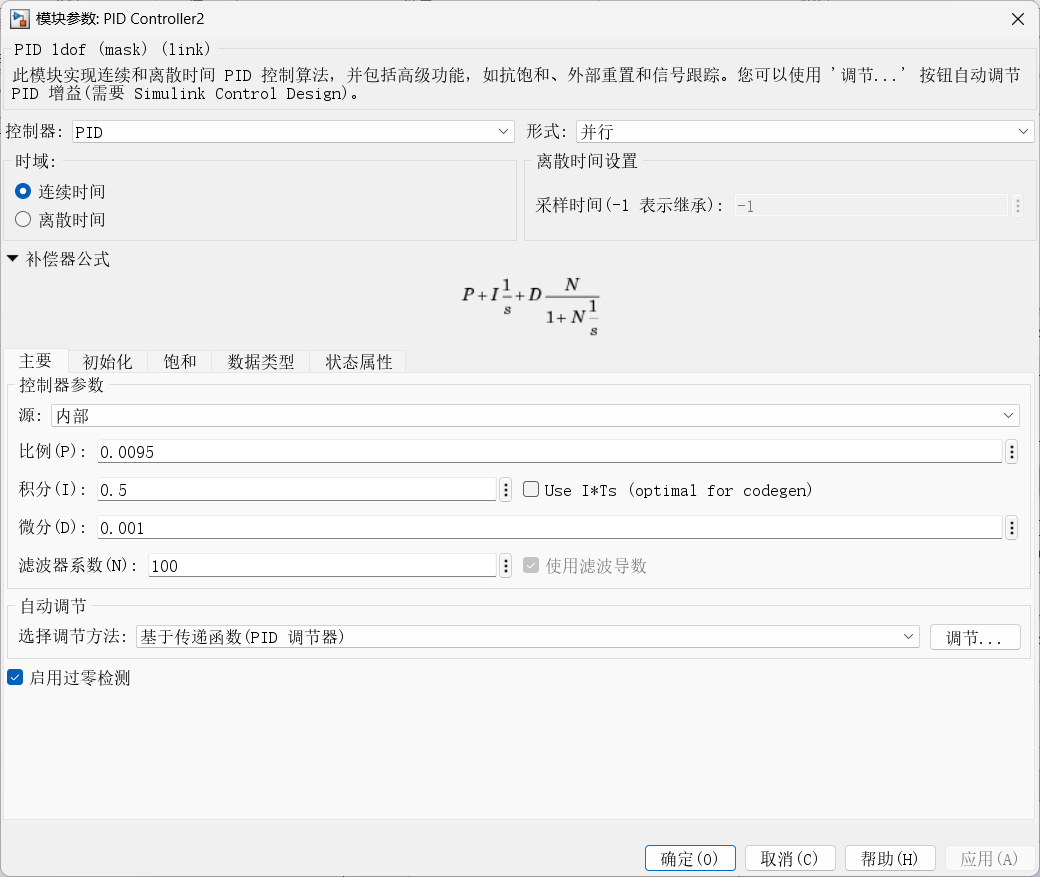The width and height of the screenshot is (1040, 877).
Task: Click the three-dot menu beside 积分(I) field
Action: point(506,490)
